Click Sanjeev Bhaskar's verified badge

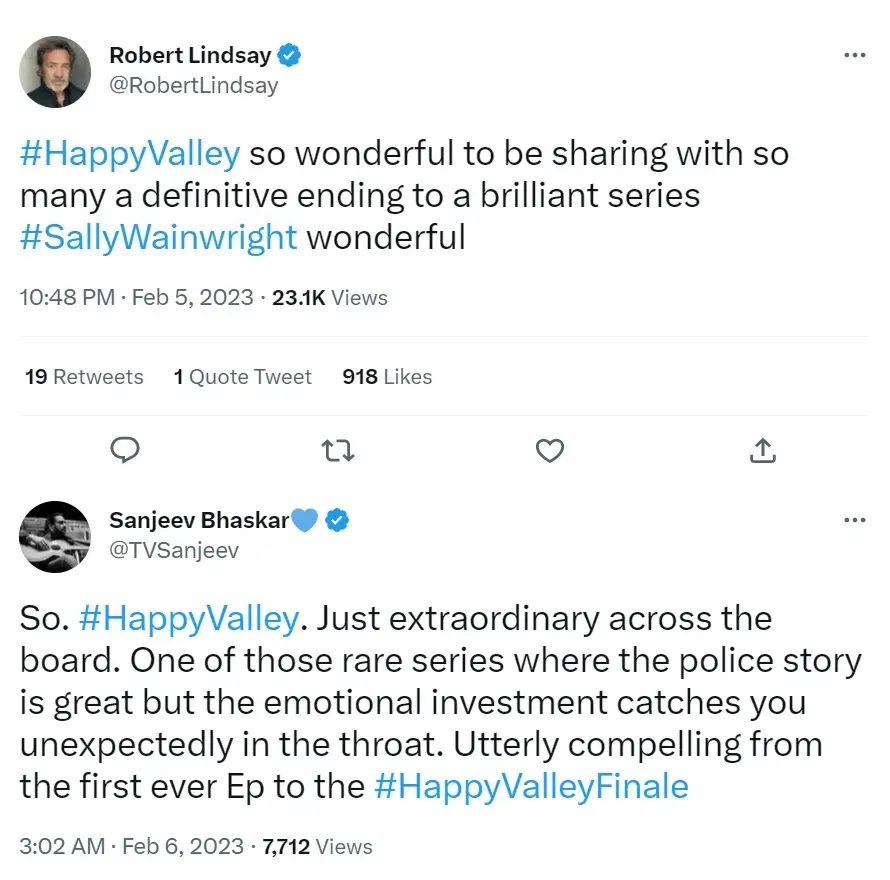click(337, 519)
